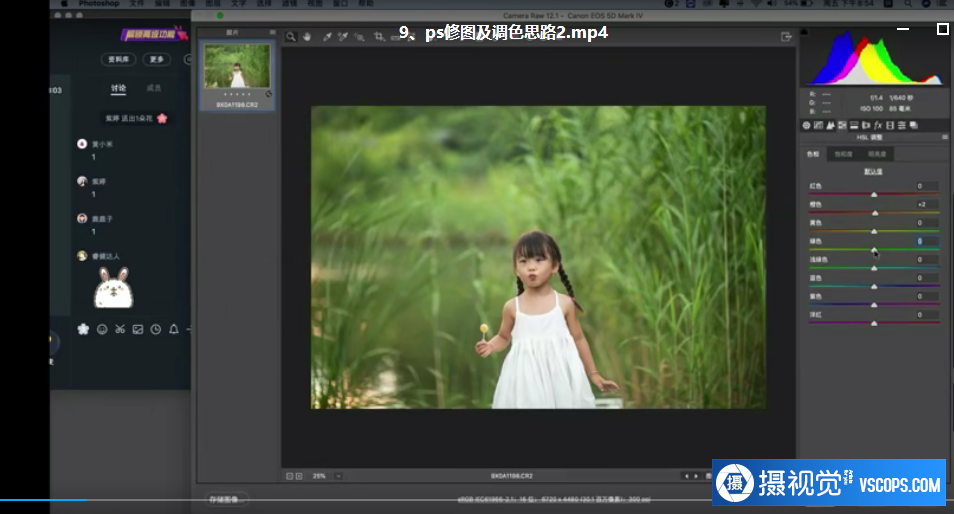This screenshot has height=514, width=954.
Task: Click the video player maximize square icon
Action: [x=942, y=29]
